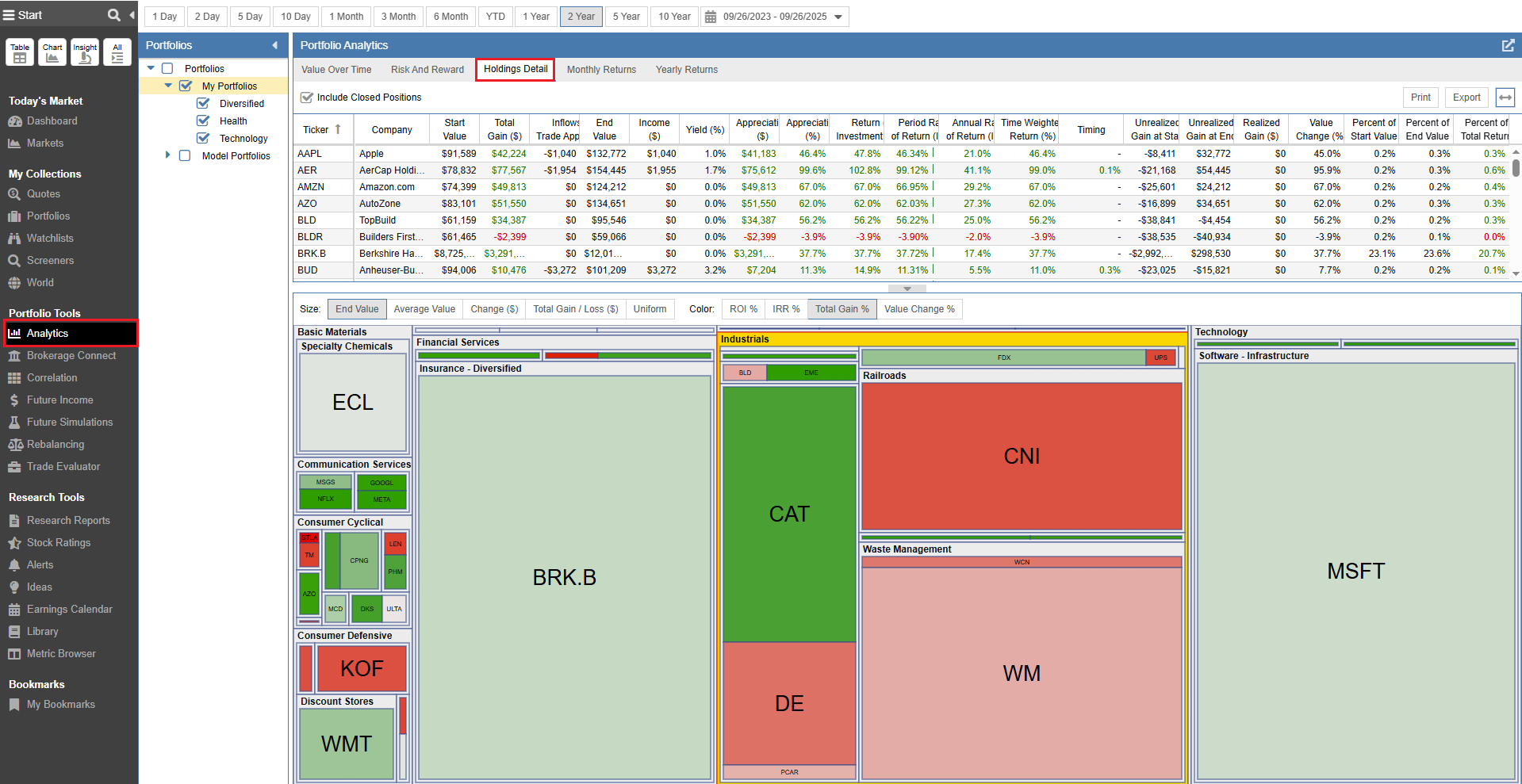Collapse the Portfolios panel arrow
Image resolution: width=1522 pixels, height=784 pixels.
(x=275, y=46)
